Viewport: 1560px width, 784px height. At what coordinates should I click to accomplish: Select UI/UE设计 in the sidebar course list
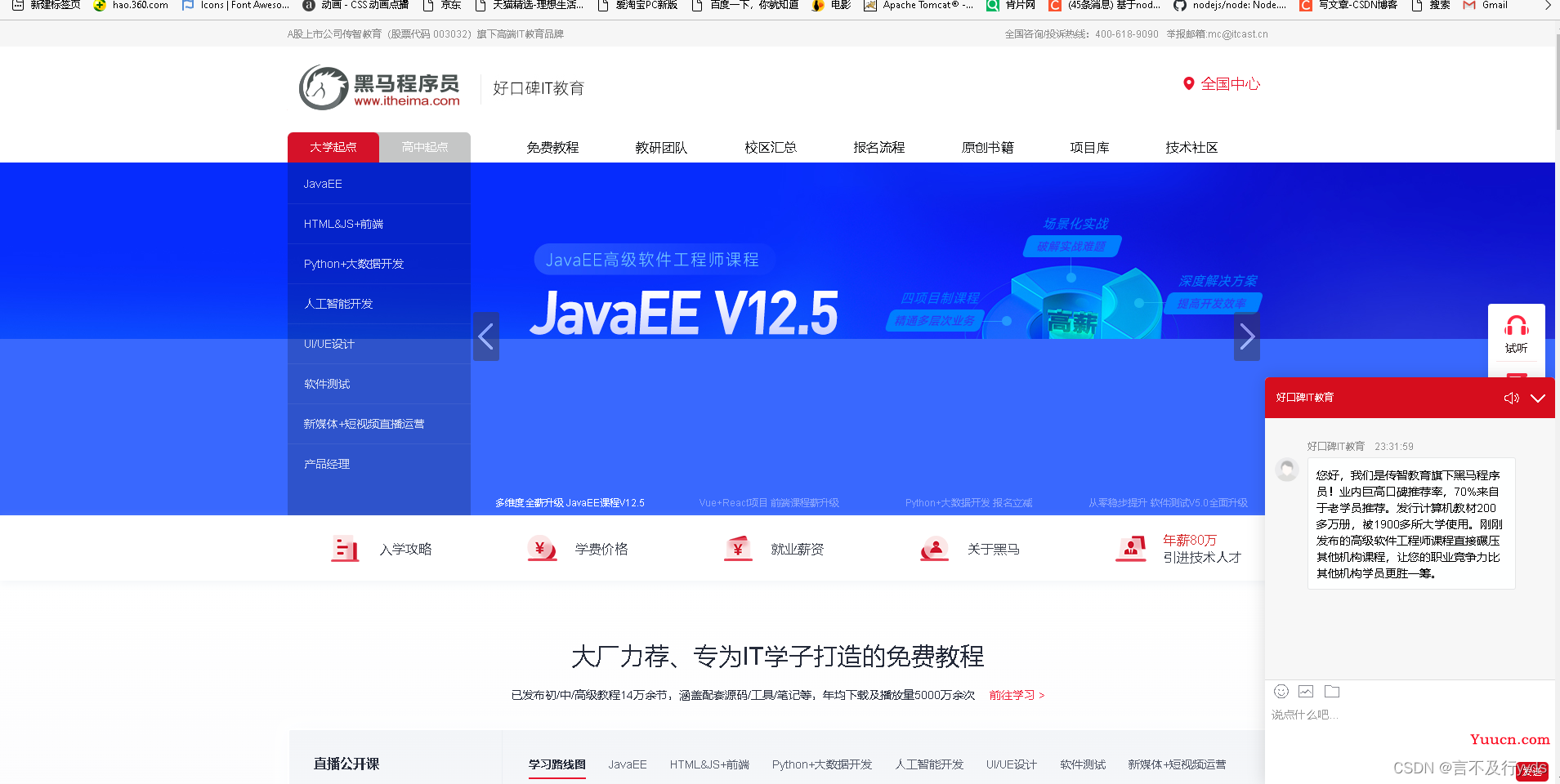coord(379,344)
